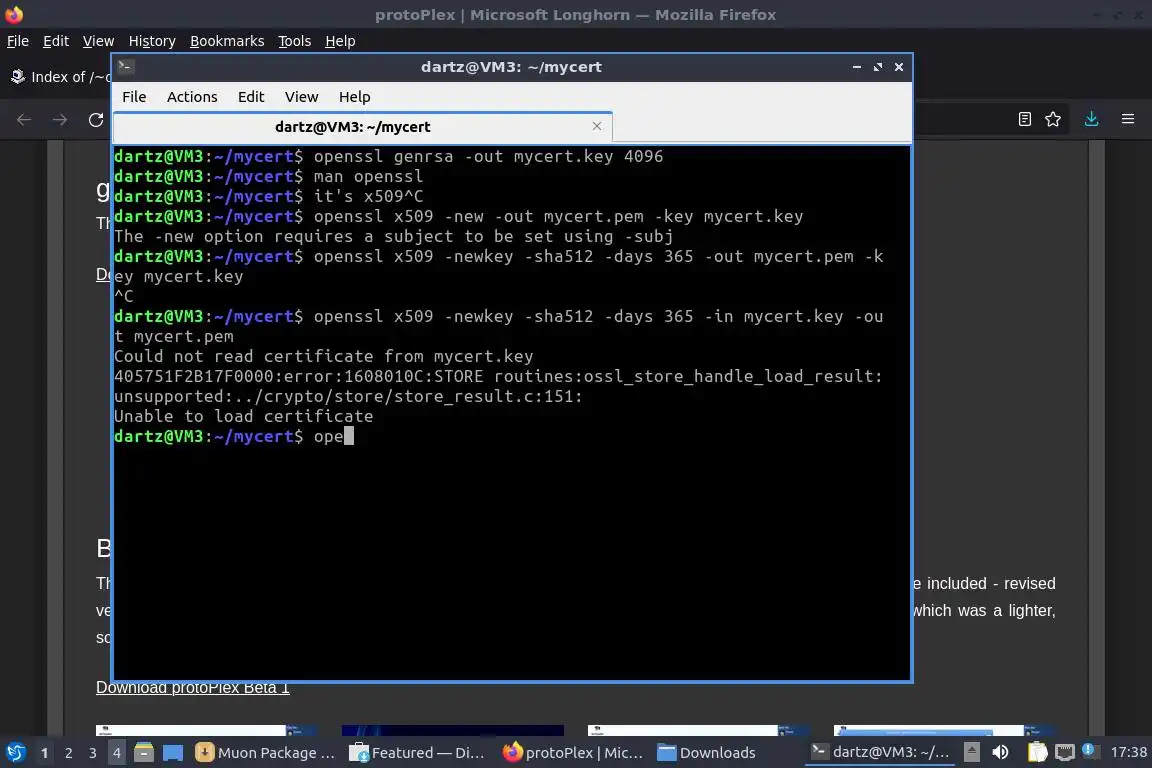Close the dartz@VM3: ~/mycert terminal tab
The image size is (1152, 768).
597,126
